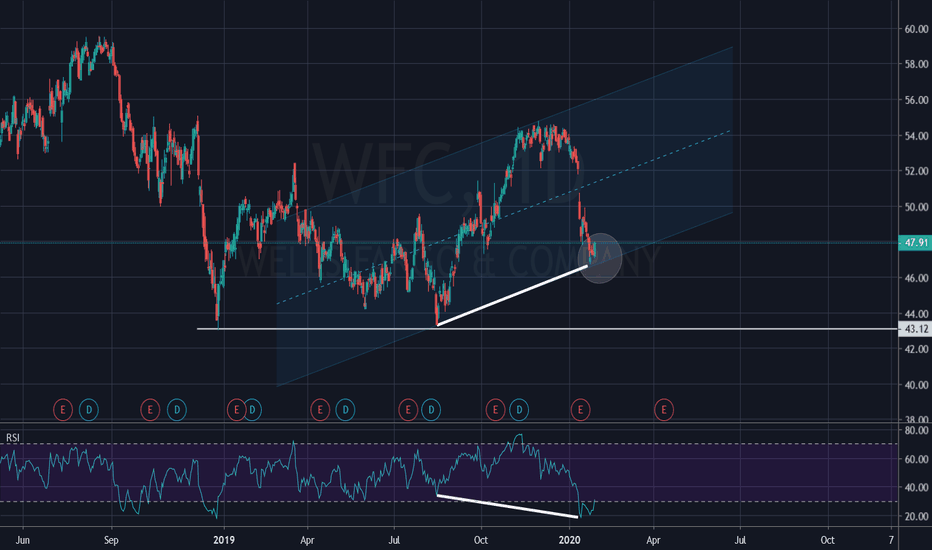Screen dimensions: 932x550
Task: Open the October 2019 earnings E marker
Action: coord(495,410)
